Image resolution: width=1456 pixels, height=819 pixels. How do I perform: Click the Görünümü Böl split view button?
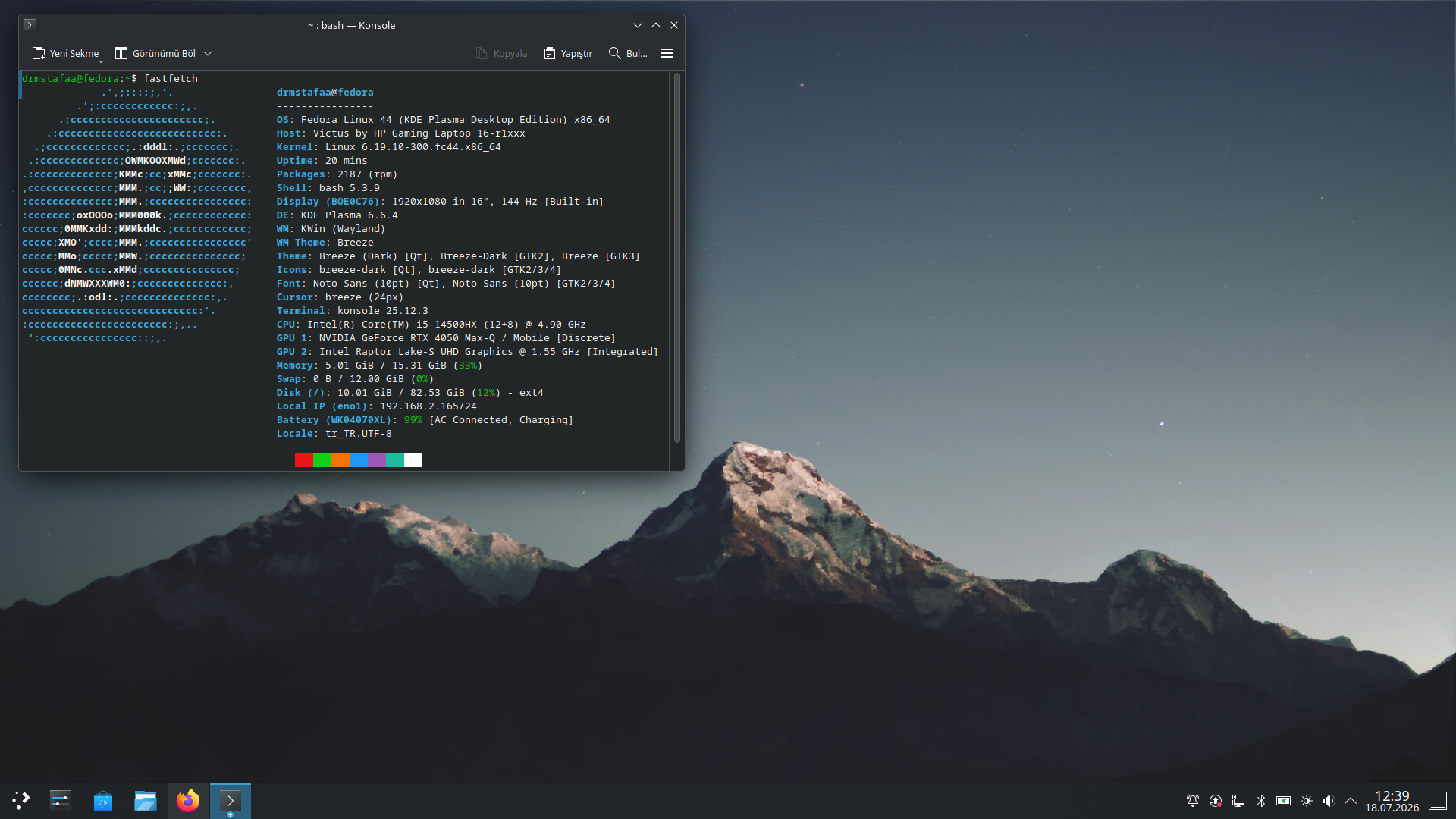[x=155, y=53]
